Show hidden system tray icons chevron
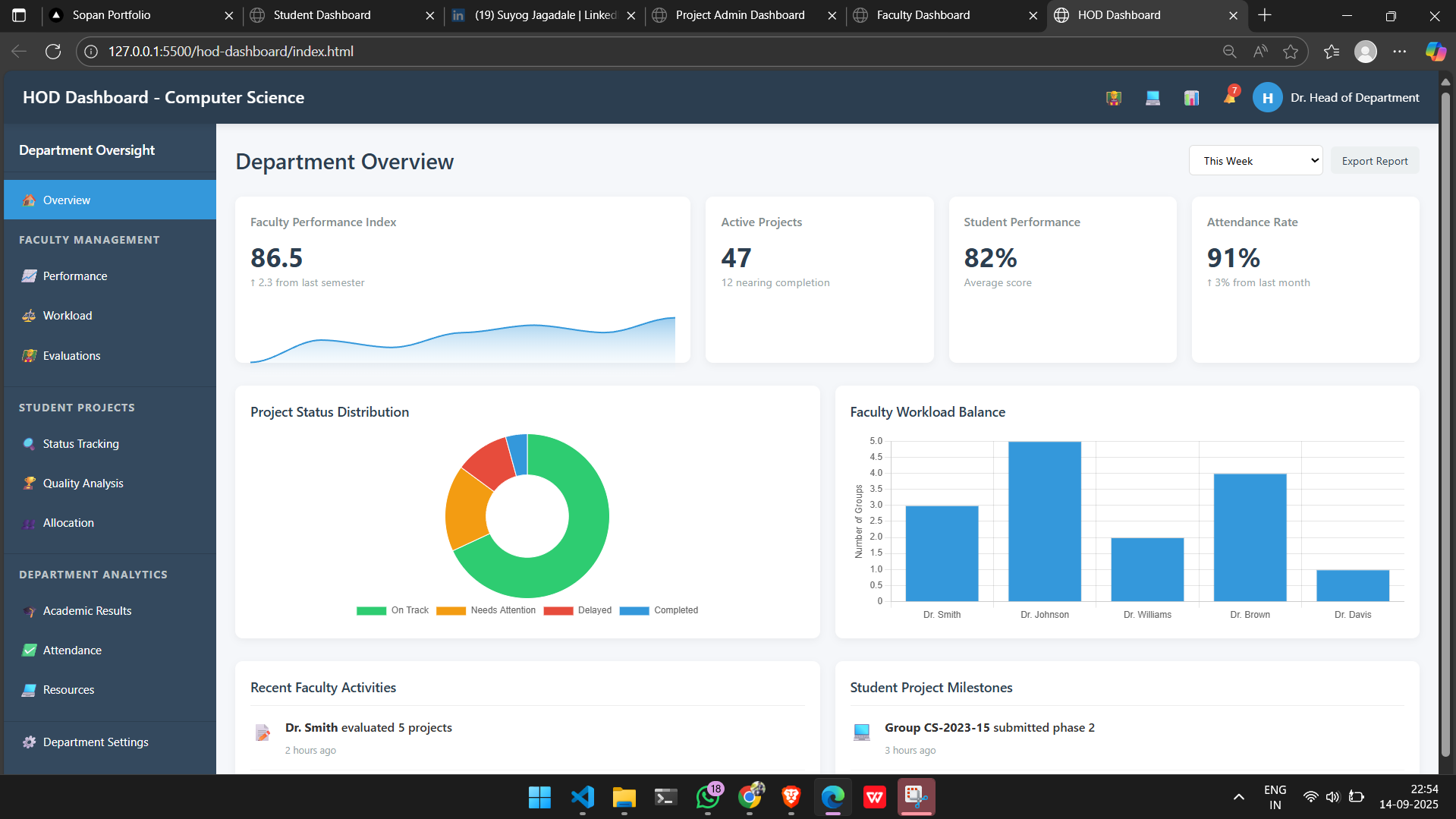This screenshot has height=819, width=1456. 1238,797
